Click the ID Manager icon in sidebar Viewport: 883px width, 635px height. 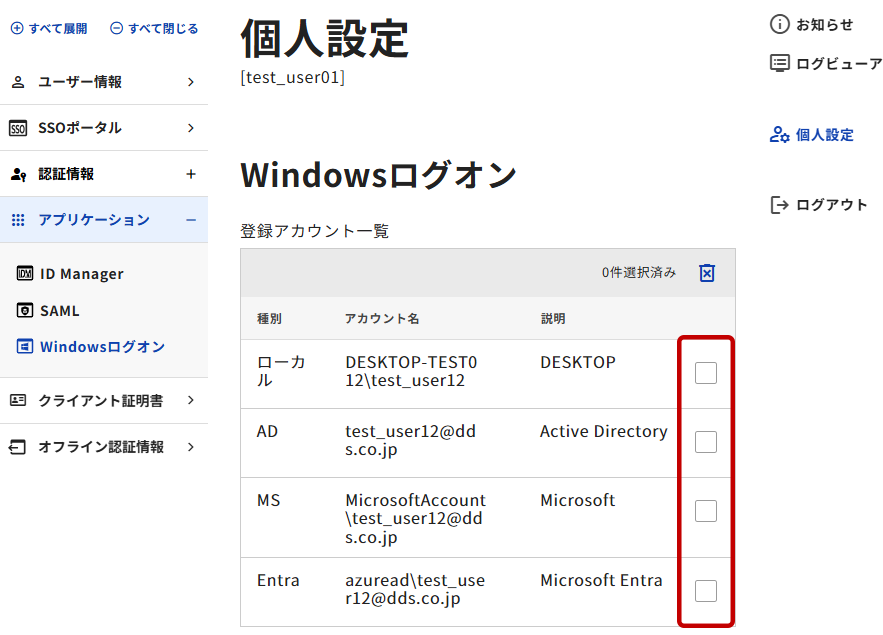(x=25, y=274)
